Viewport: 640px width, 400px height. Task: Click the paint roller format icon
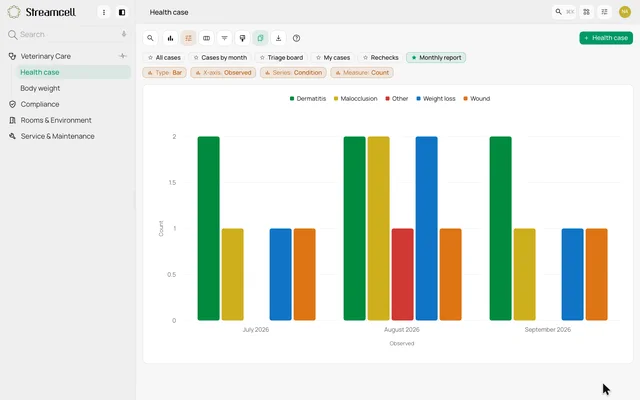(x=242, y=38)
